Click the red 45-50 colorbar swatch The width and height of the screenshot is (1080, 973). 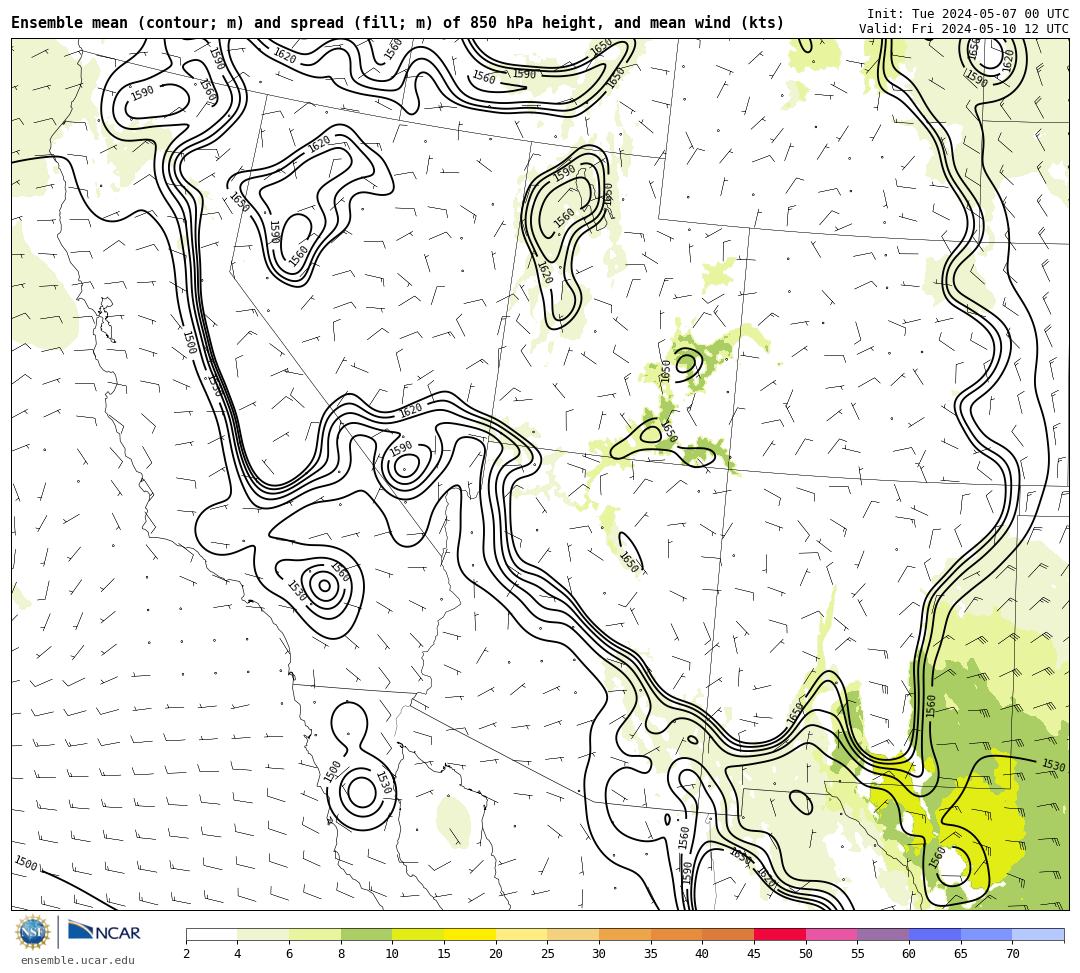coord(780,934)
